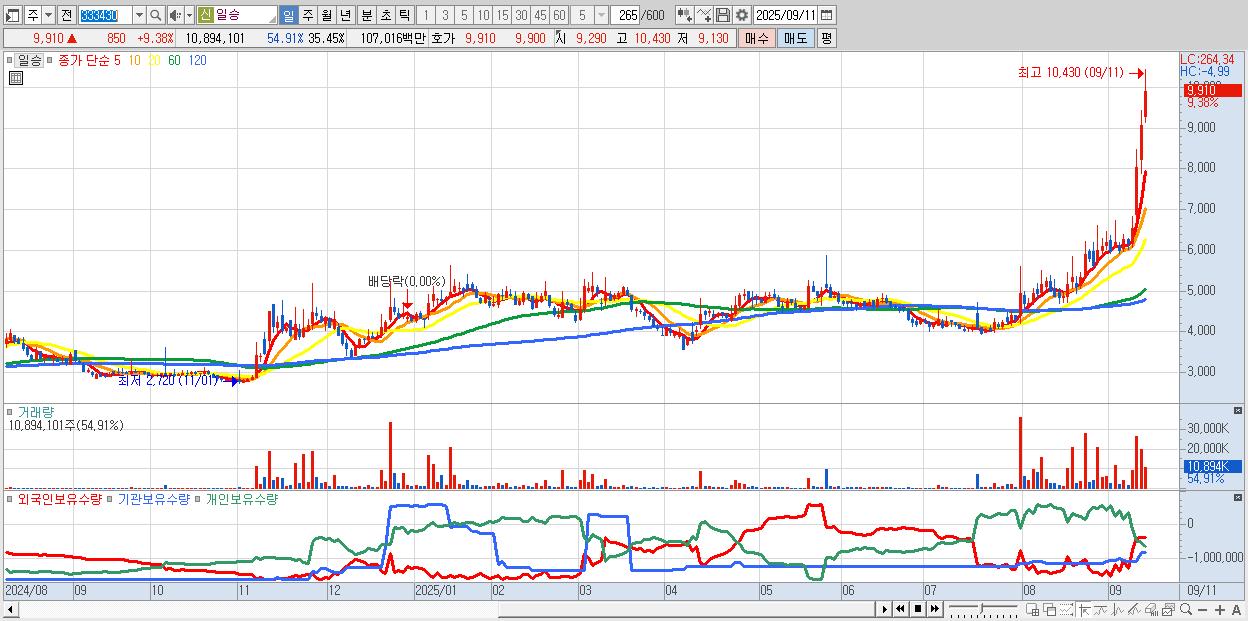
Task: Click the speaker sound icon in top toolbar
Action: coord(175,15)
